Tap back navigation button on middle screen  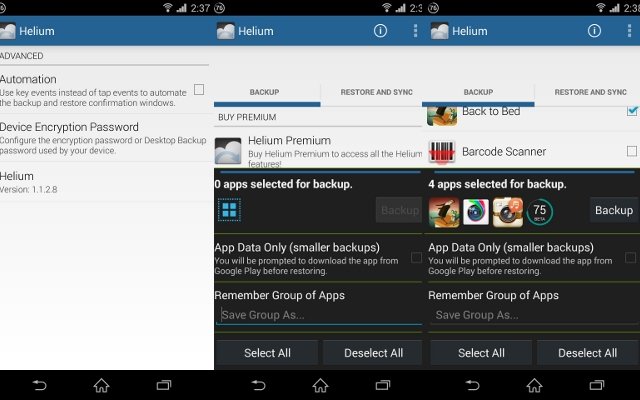pos(258,385)
